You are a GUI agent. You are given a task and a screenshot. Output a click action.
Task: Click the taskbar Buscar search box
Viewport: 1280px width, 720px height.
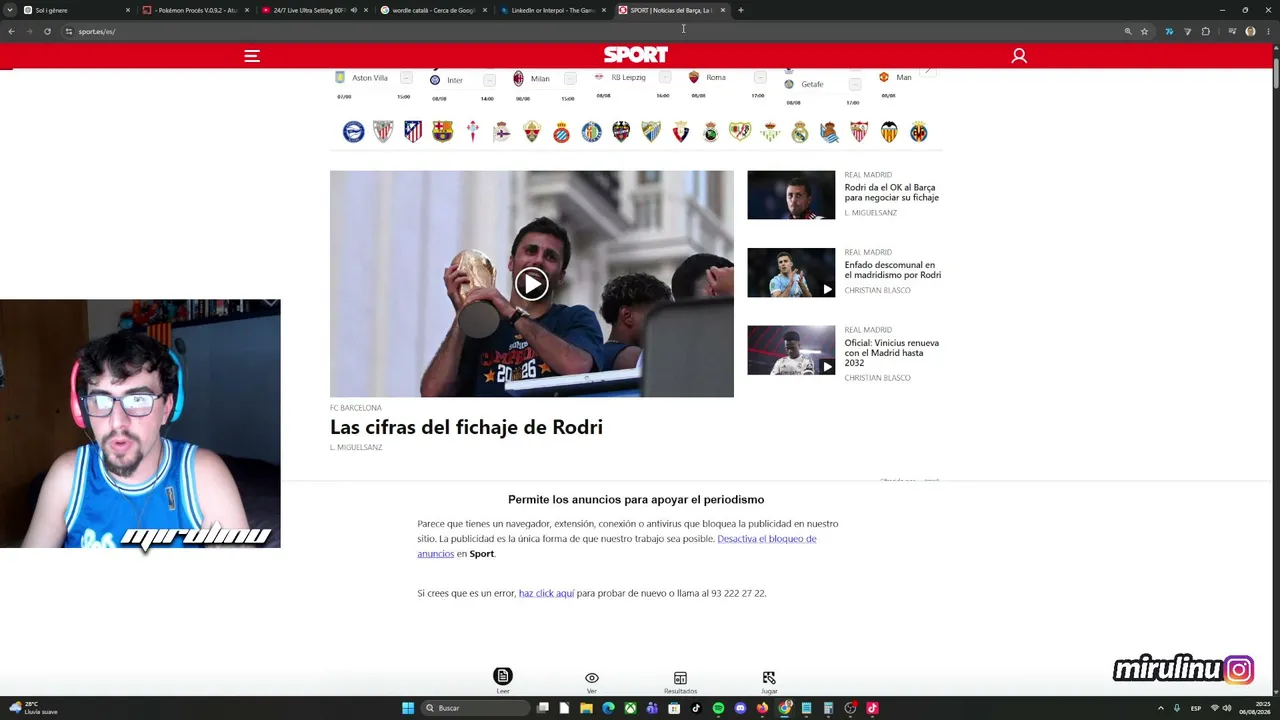tap(474, 708)
